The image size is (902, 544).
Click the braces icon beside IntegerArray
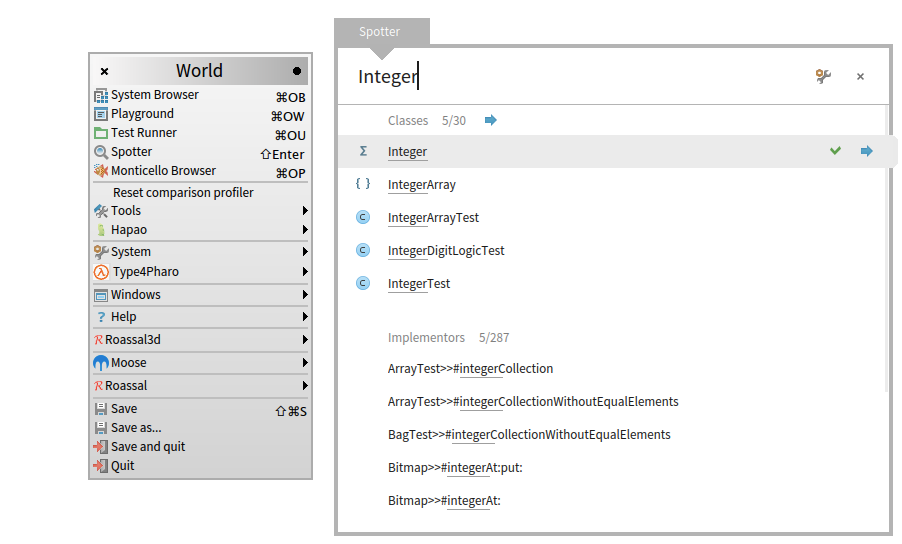point(363,185)
